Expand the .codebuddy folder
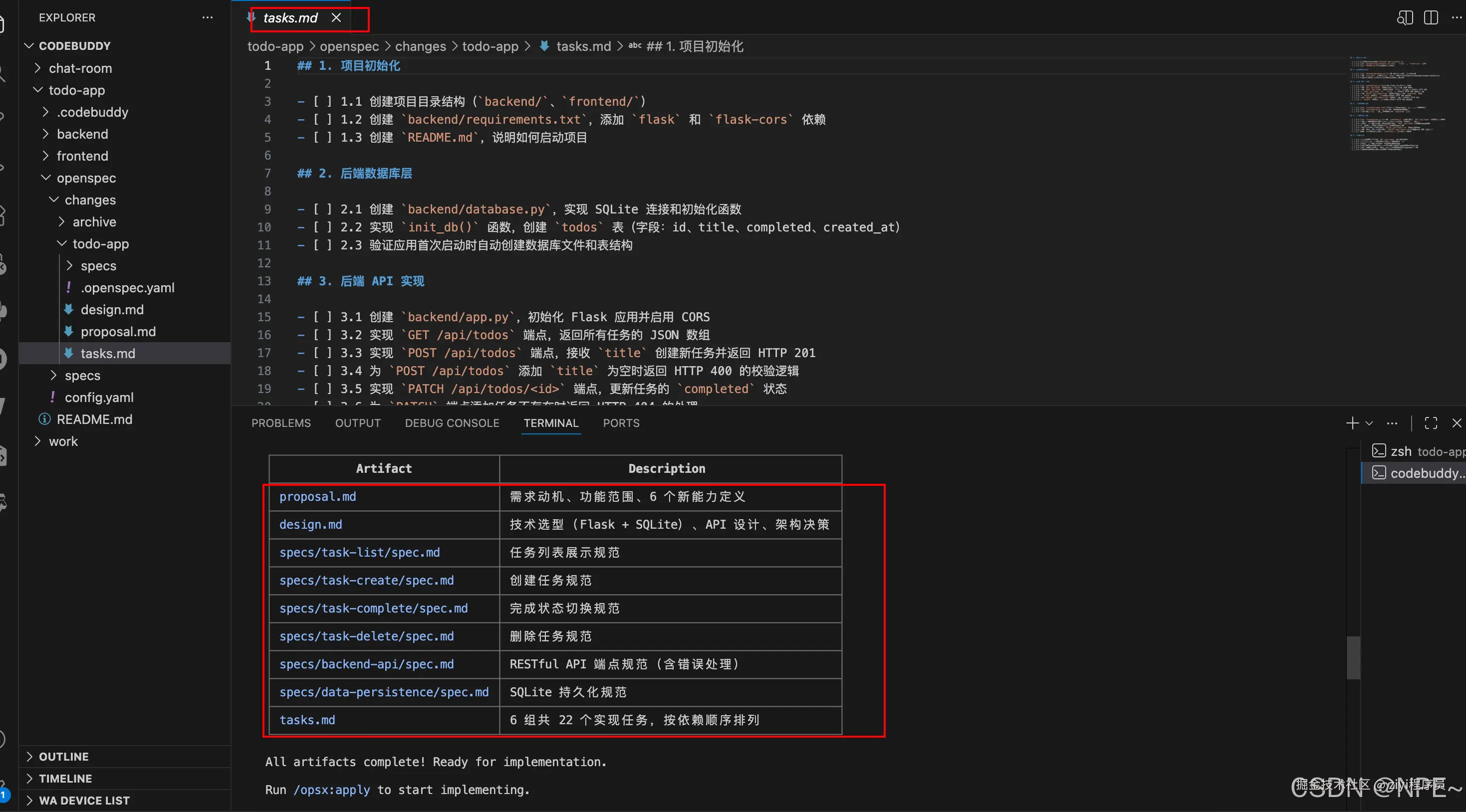The image size is (1466, 812). [x=92, y=112]
